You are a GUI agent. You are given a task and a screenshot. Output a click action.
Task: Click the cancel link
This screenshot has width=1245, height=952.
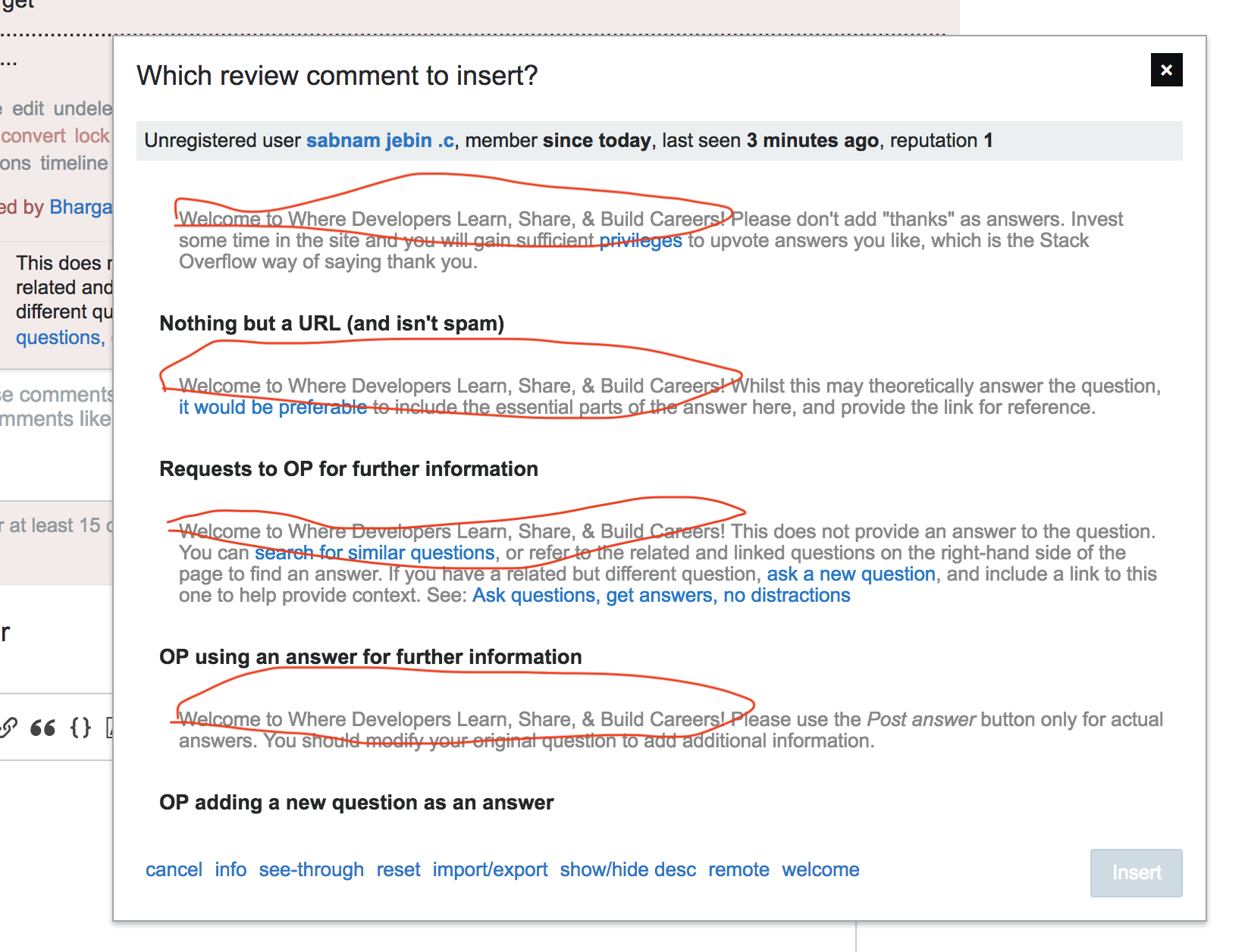pos(174,869)
